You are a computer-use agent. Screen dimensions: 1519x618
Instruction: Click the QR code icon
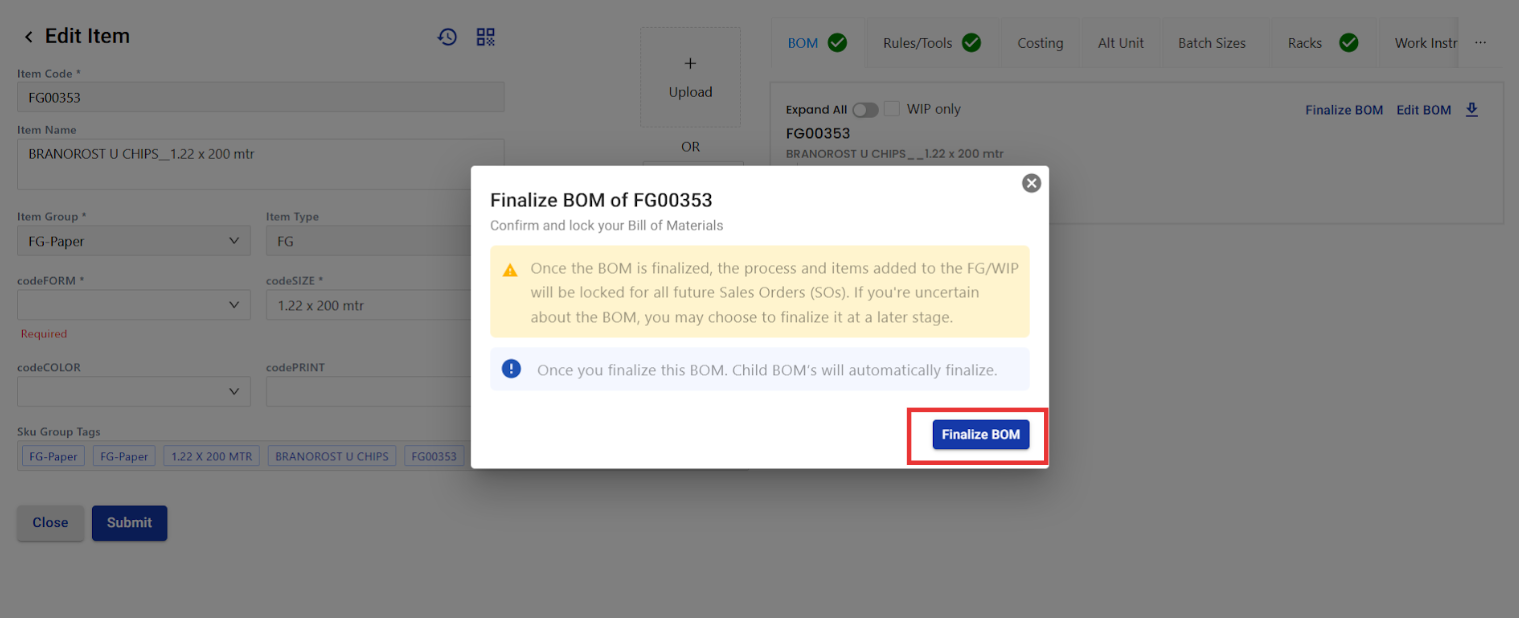(486, 37)
